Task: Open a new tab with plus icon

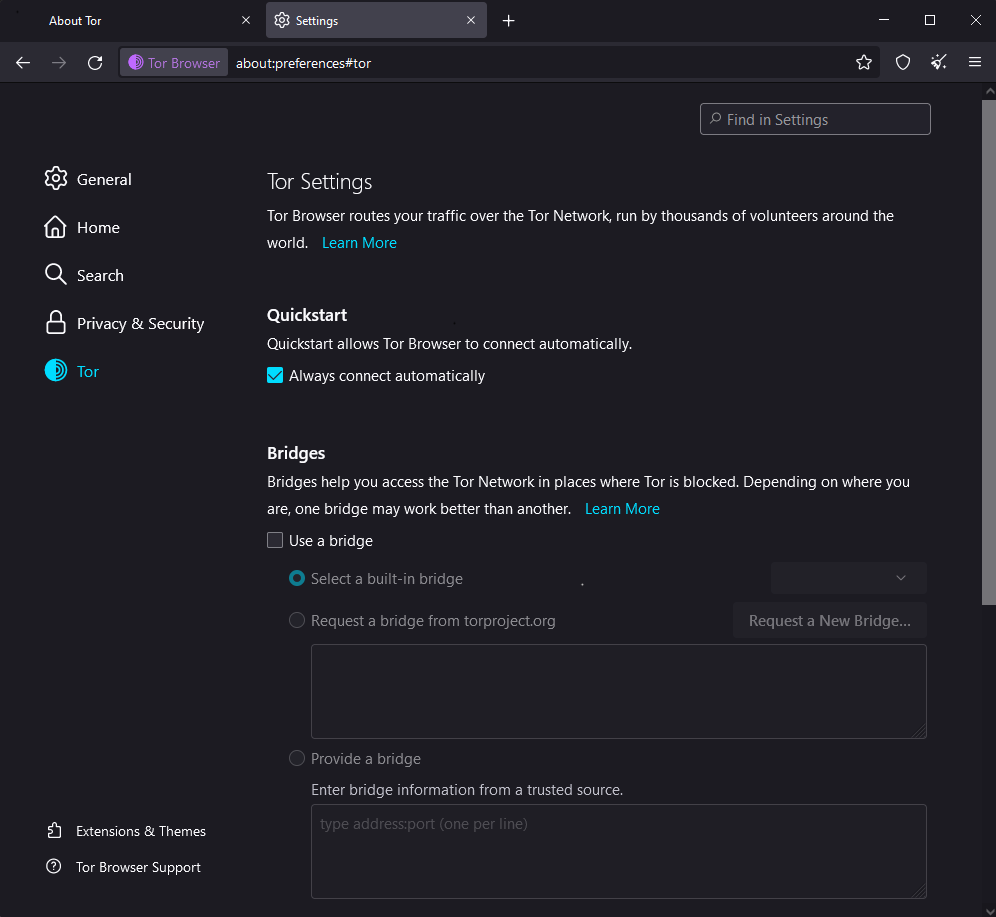Action: 508,21
